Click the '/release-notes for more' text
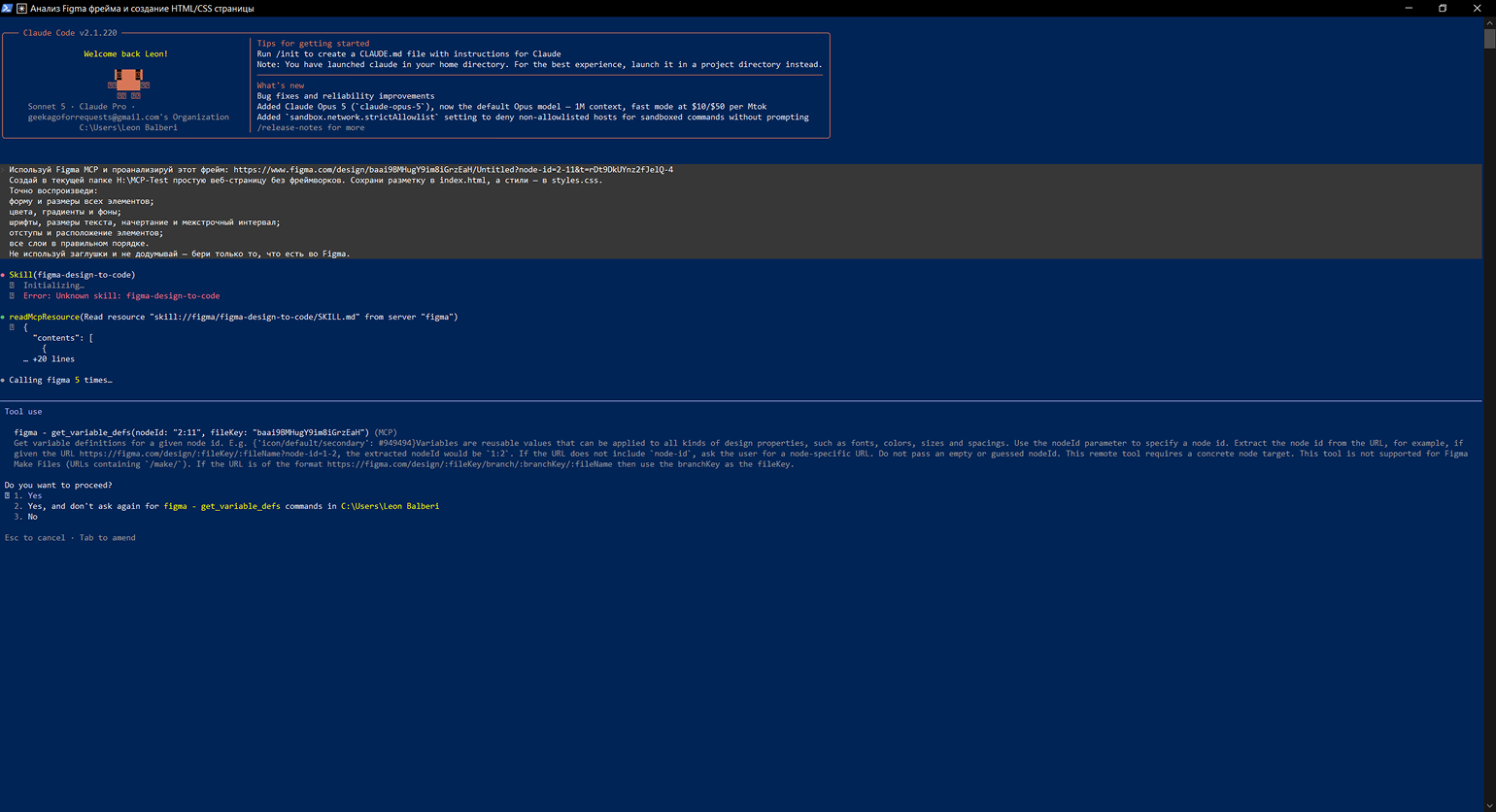The image size is (1496, 812). [311, 127]
